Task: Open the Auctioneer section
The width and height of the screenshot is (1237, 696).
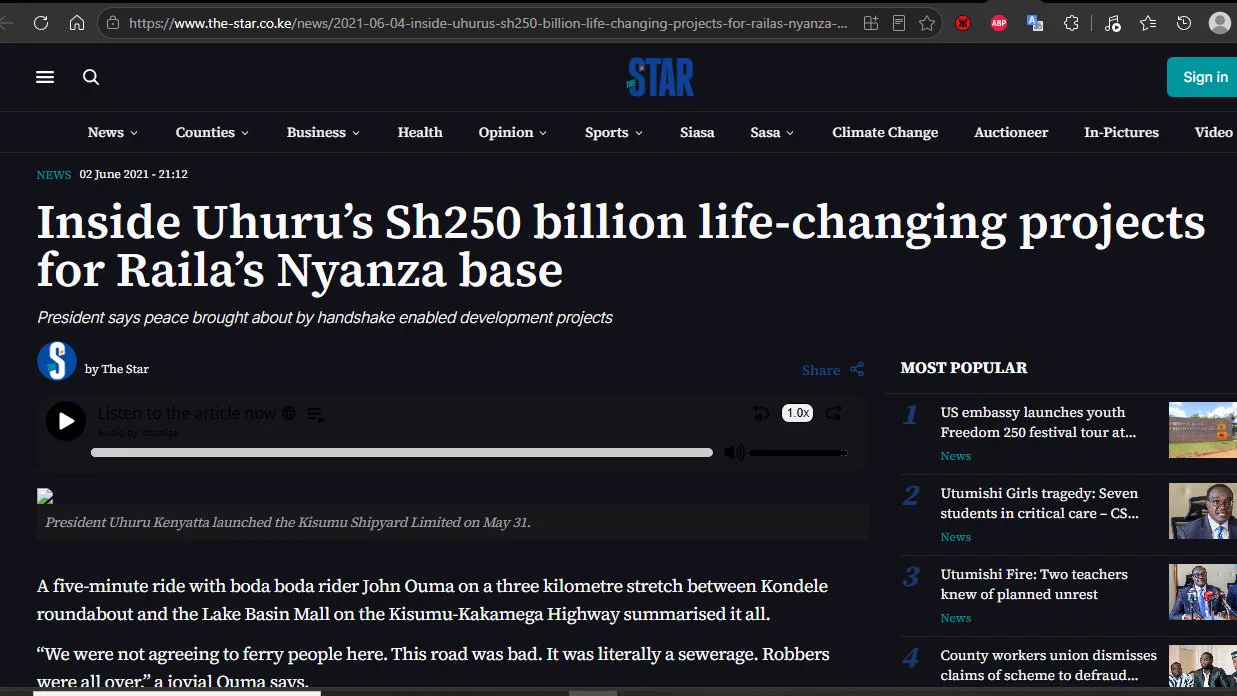Action: pos(1011,132)
